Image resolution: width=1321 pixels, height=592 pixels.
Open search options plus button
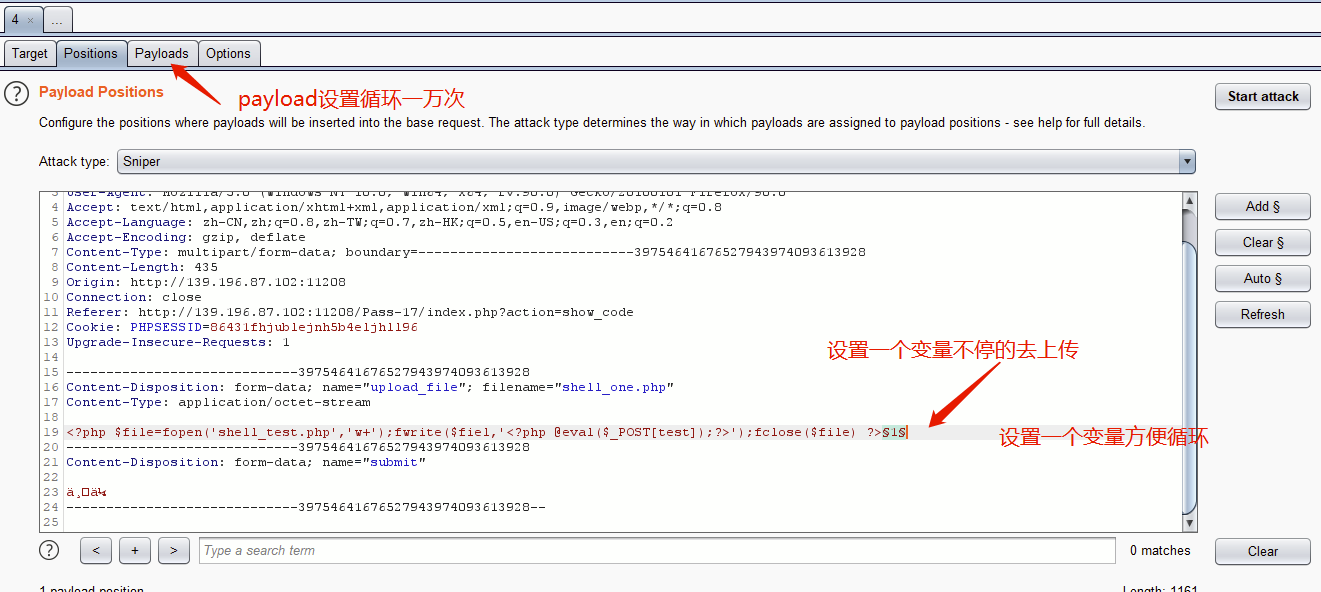[135, 550]
